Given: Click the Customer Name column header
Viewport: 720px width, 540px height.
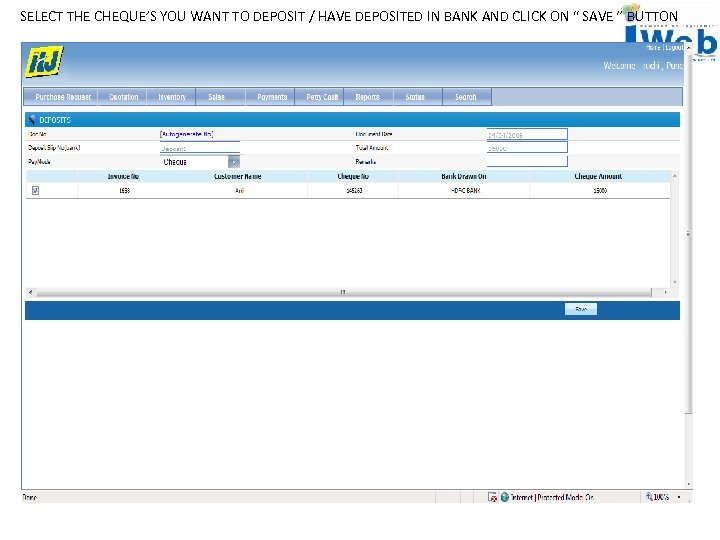Looking at the screenshot, I should click(237, 176).
